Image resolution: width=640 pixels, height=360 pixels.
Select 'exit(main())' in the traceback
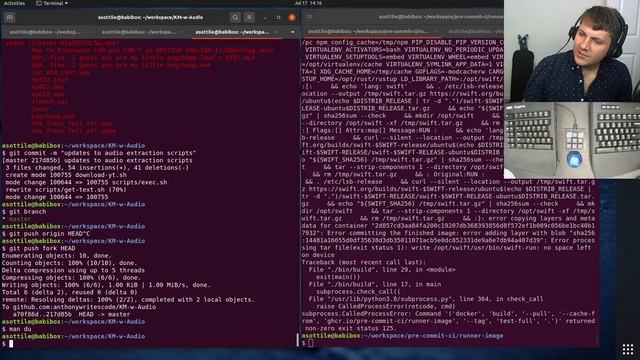point(338,277)
